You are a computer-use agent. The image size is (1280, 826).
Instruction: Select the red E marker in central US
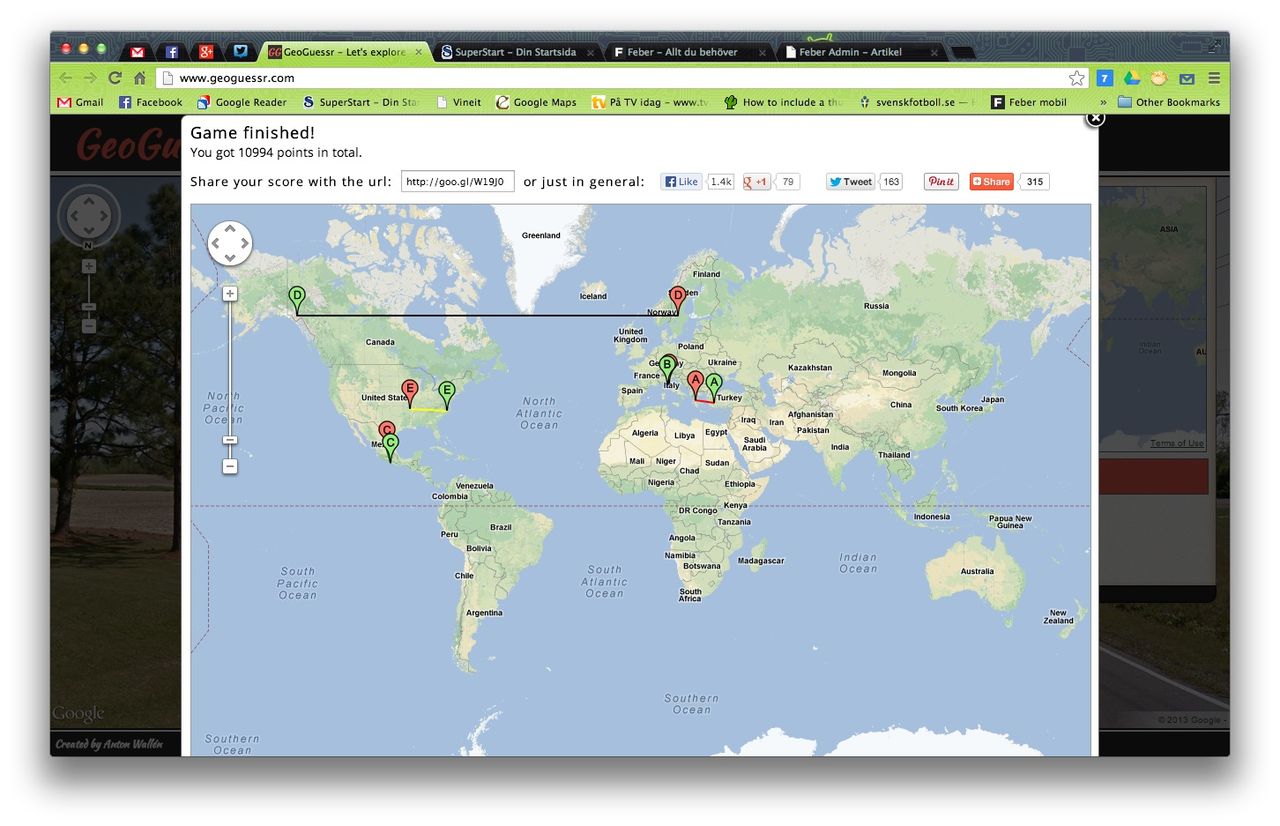[x=409, y=394]
